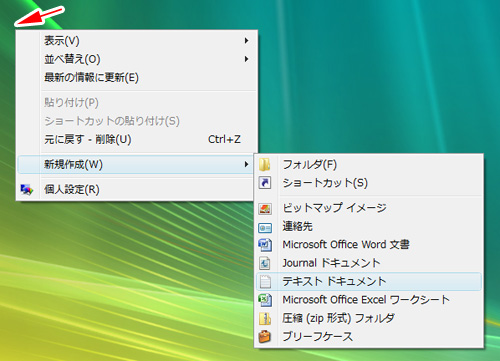Click the personalize monitor icon beside 個人設定(R)

click(x=26, y=190)
